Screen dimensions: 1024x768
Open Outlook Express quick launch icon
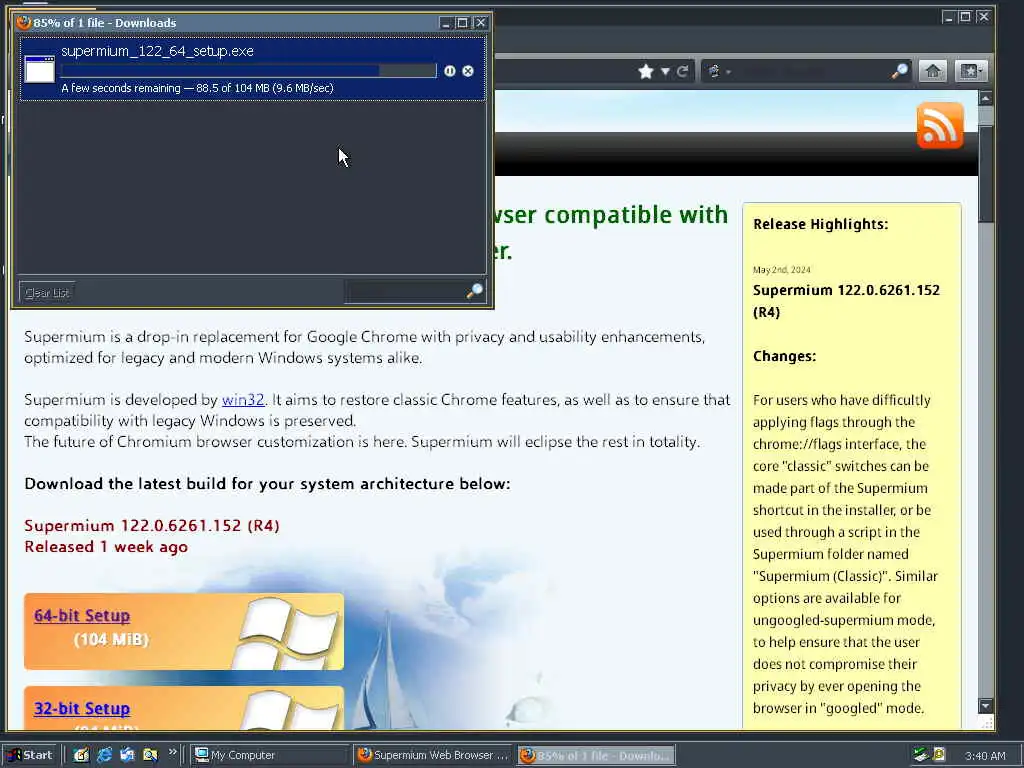point(127,755)
